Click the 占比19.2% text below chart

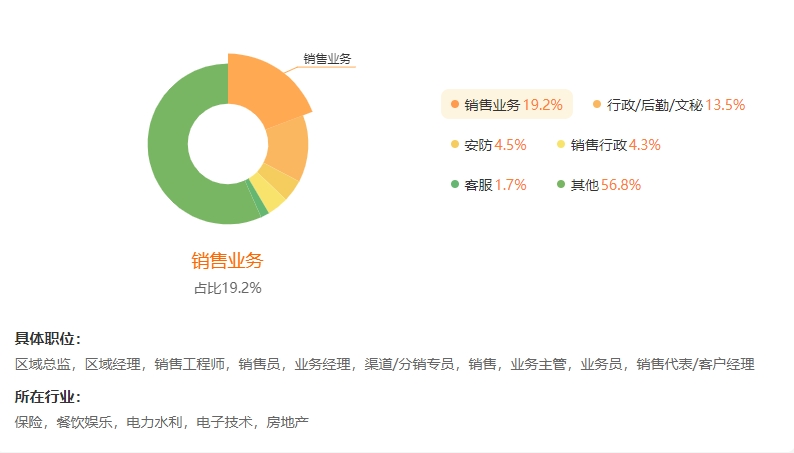click(x=228, y=288)
